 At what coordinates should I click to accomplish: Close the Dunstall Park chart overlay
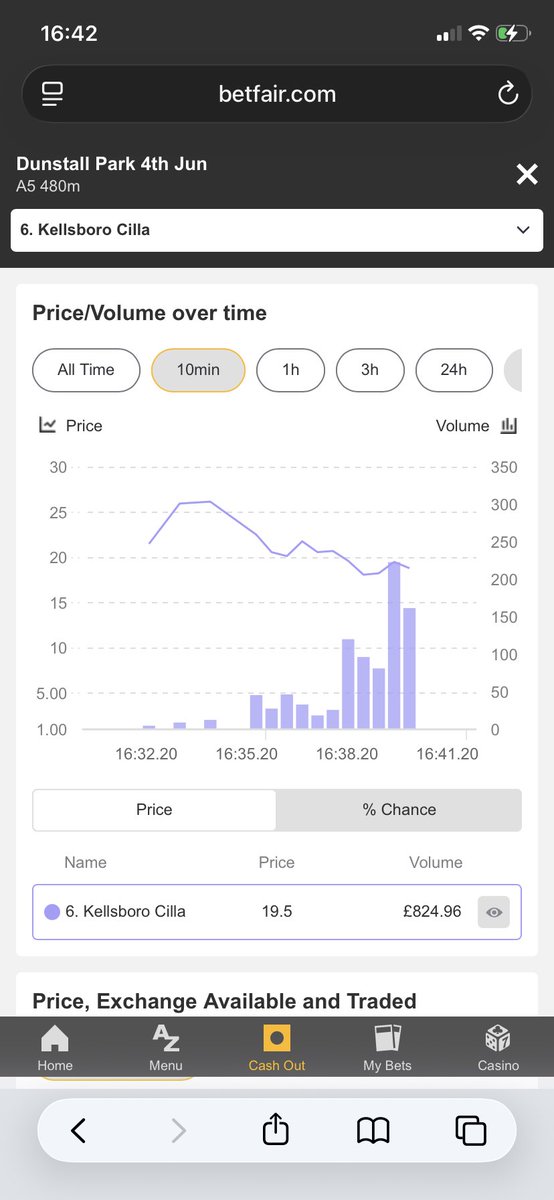527,175
